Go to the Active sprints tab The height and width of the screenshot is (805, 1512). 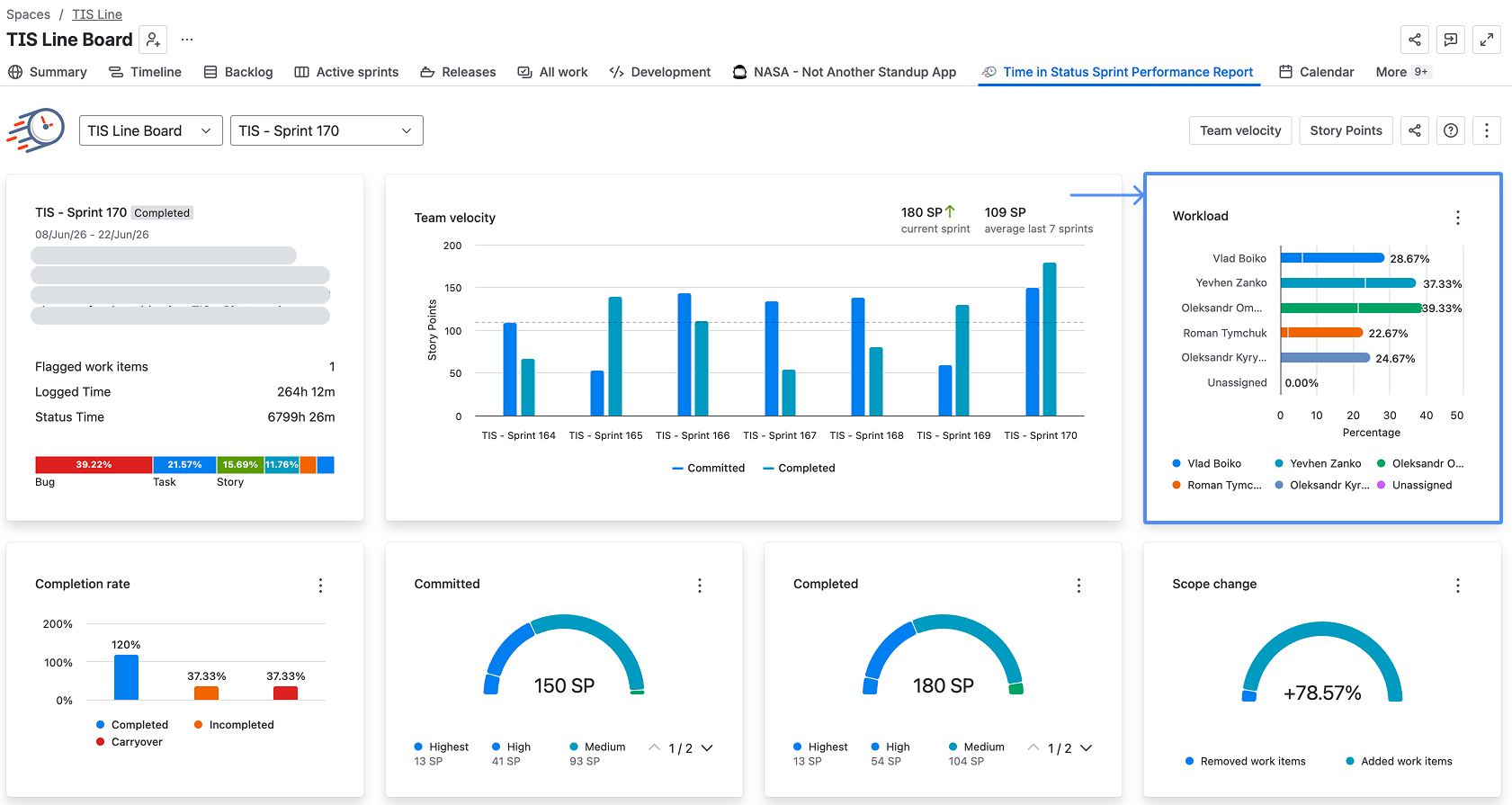click(x=346, y=72)
